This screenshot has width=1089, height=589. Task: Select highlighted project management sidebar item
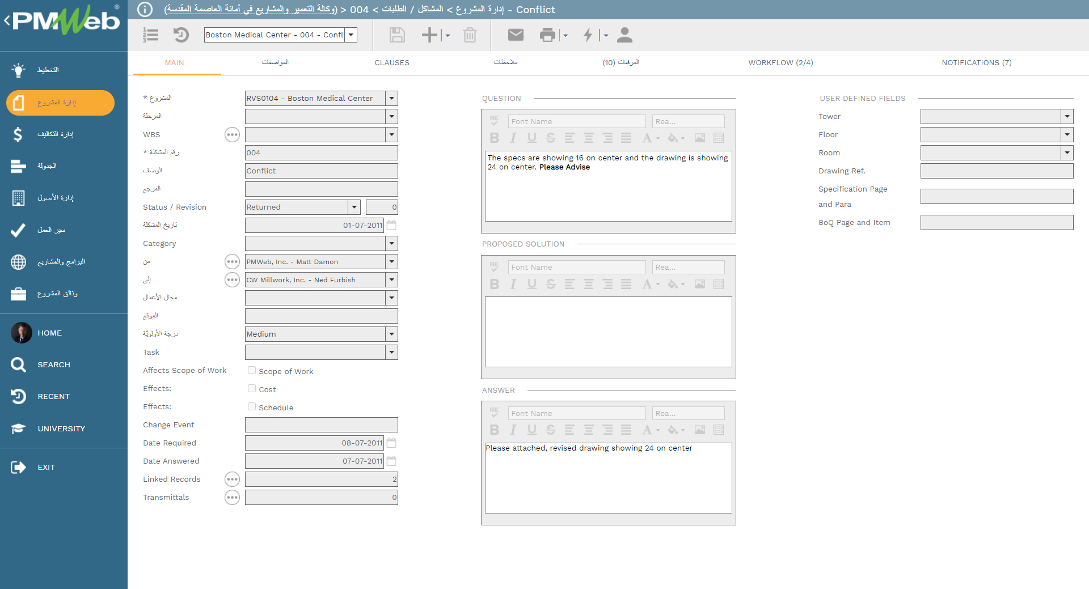click(60, 103)
